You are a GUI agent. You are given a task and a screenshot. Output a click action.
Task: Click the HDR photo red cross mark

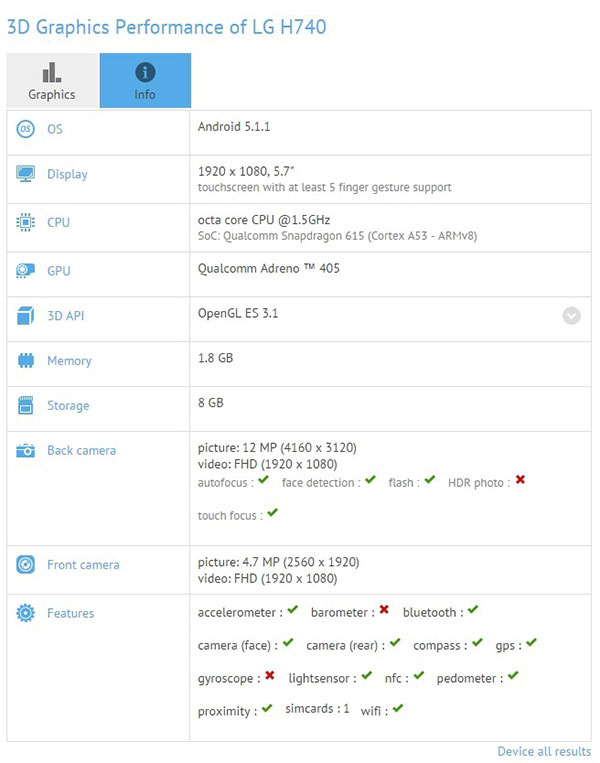click(x=520, y=480)
